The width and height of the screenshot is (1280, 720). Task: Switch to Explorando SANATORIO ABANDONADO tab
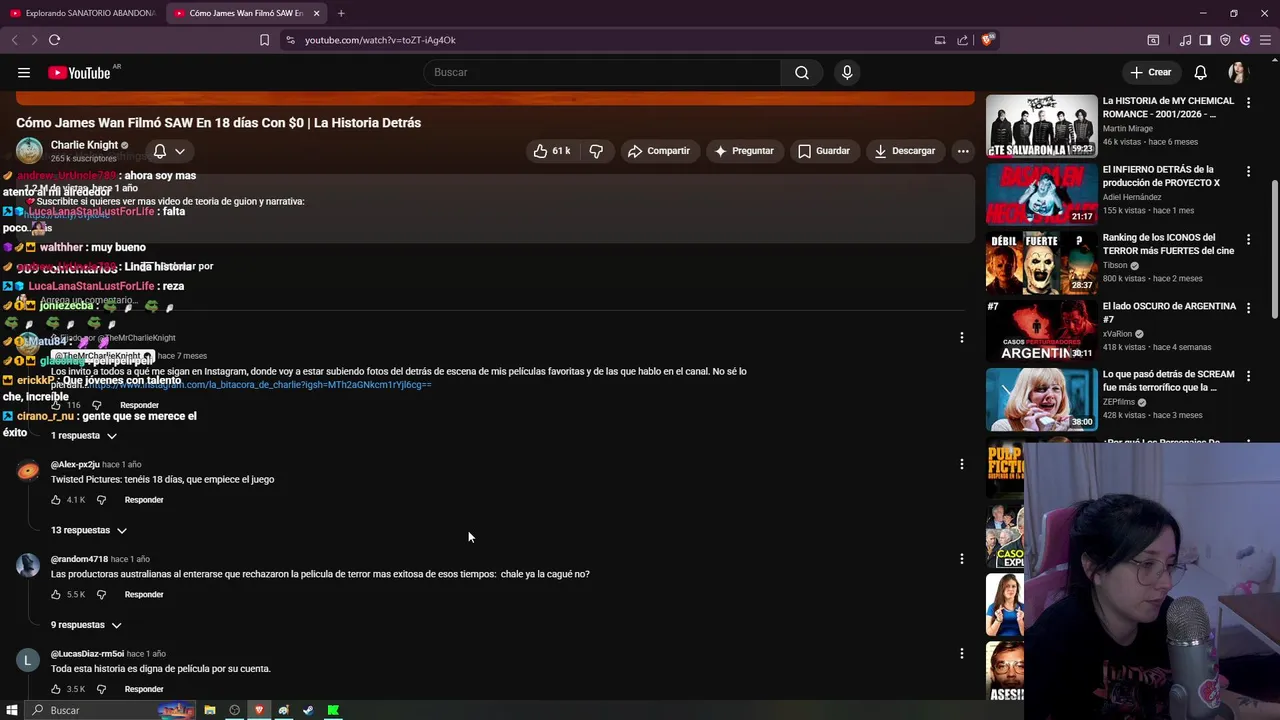[x=82, y=13]
